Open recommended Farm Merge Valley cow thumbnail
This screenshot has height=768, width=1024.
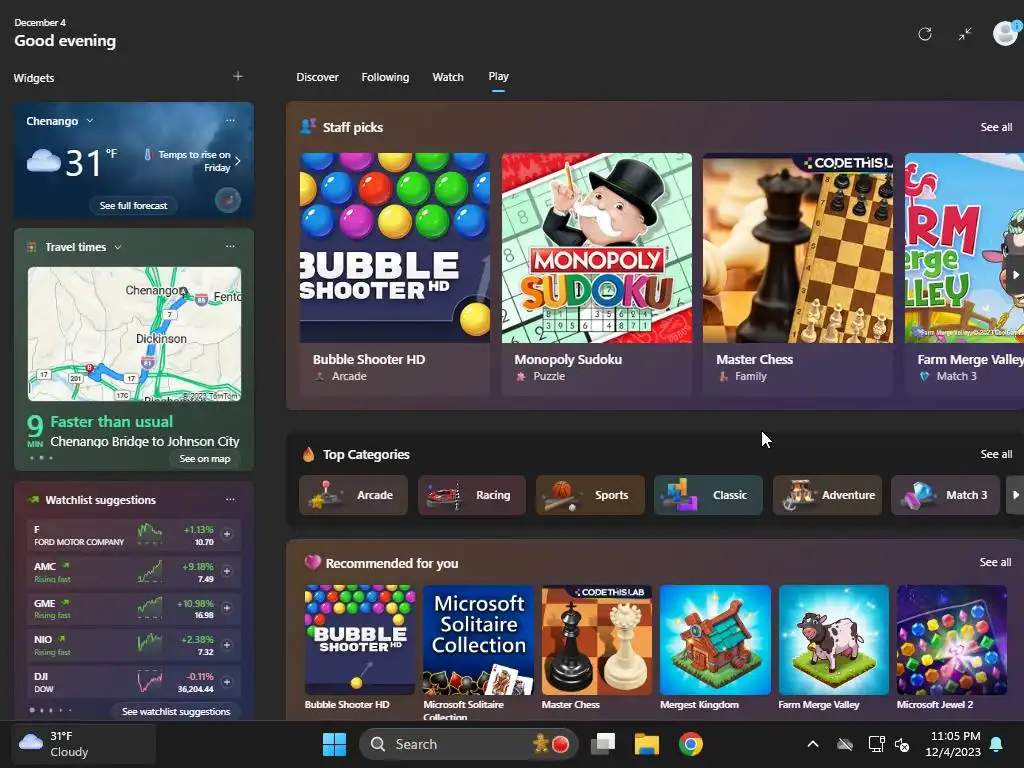[833, 640]
